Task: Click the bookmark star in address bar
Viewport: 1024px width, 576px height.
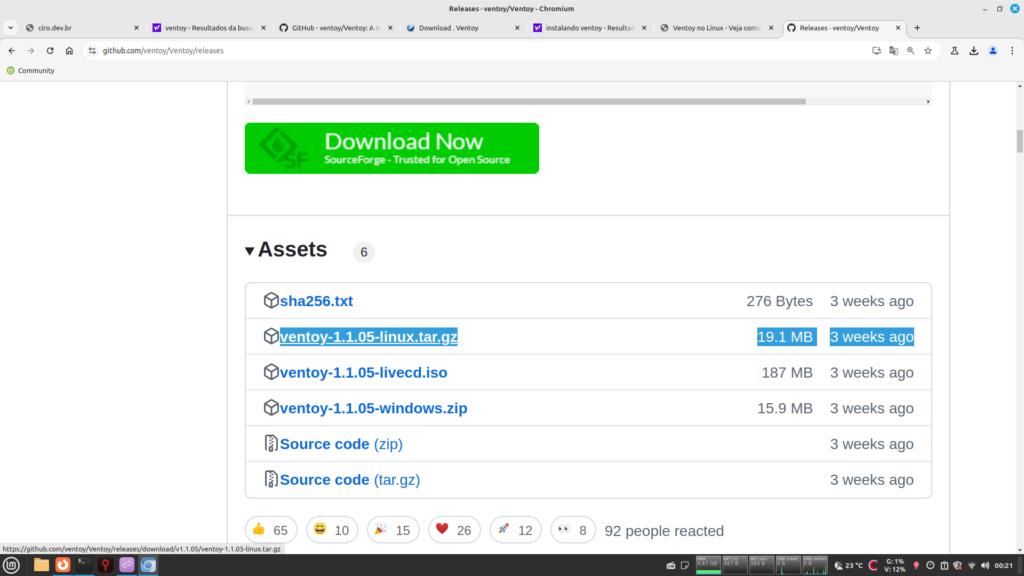Action: (x=927, y=50)
